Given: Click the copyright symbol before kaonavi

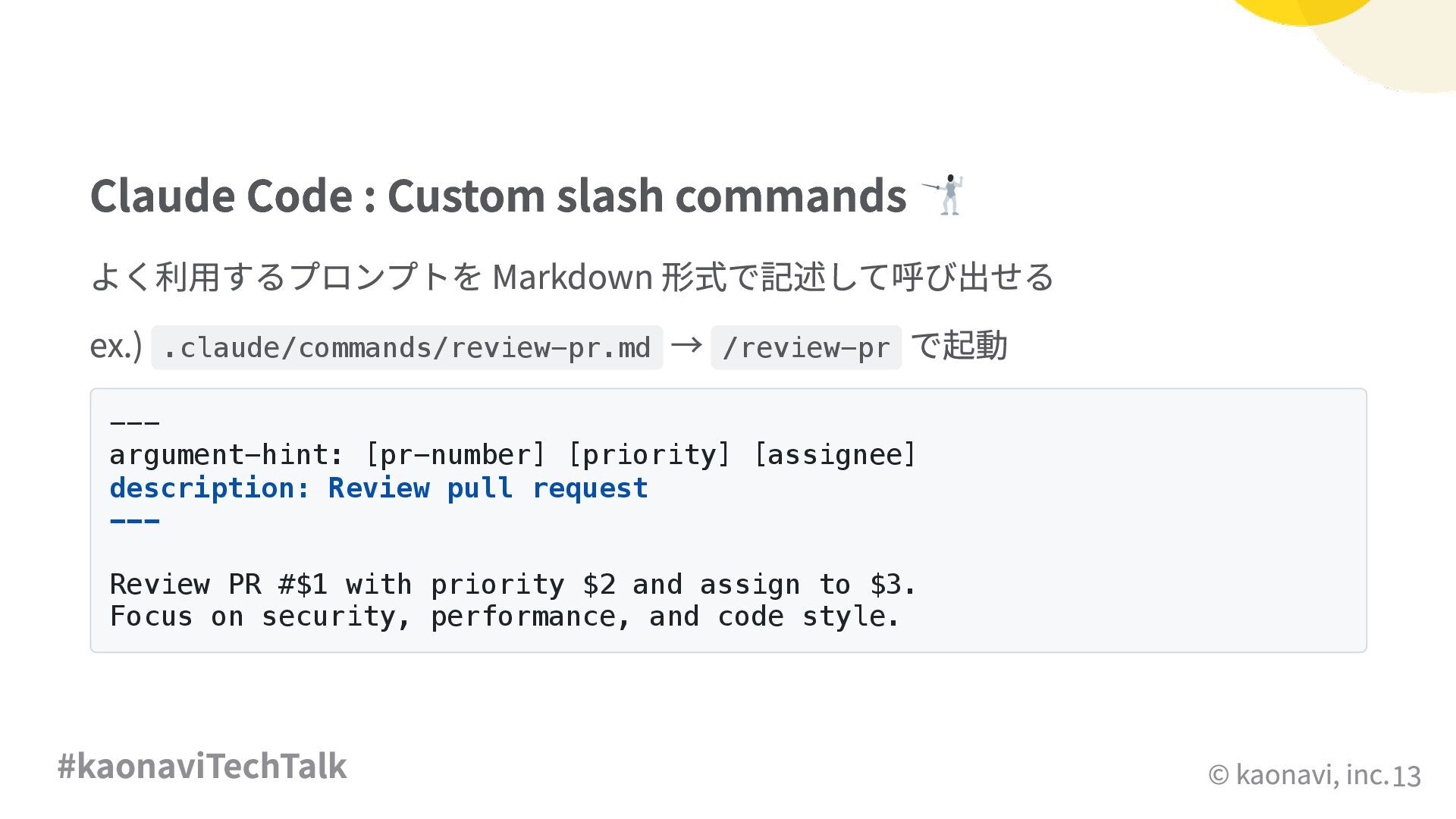Looking at the screenshot, I should tap(1218, 774).
